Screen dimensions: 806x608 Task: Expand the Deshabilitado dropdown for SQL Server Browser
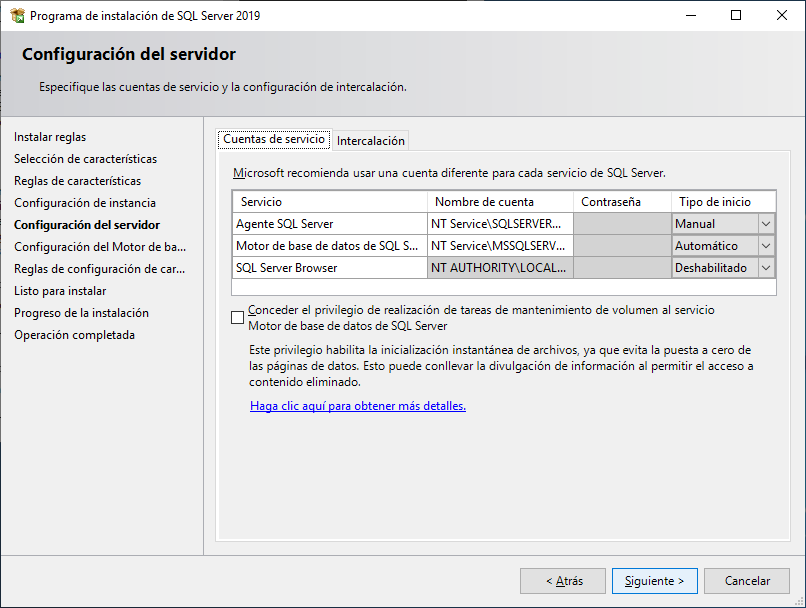(766, 267)
